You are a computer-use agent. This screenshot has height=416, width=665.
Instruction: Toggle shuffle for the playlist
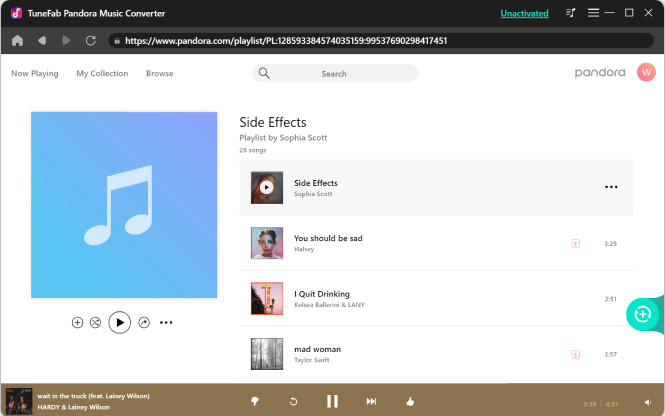95,323
